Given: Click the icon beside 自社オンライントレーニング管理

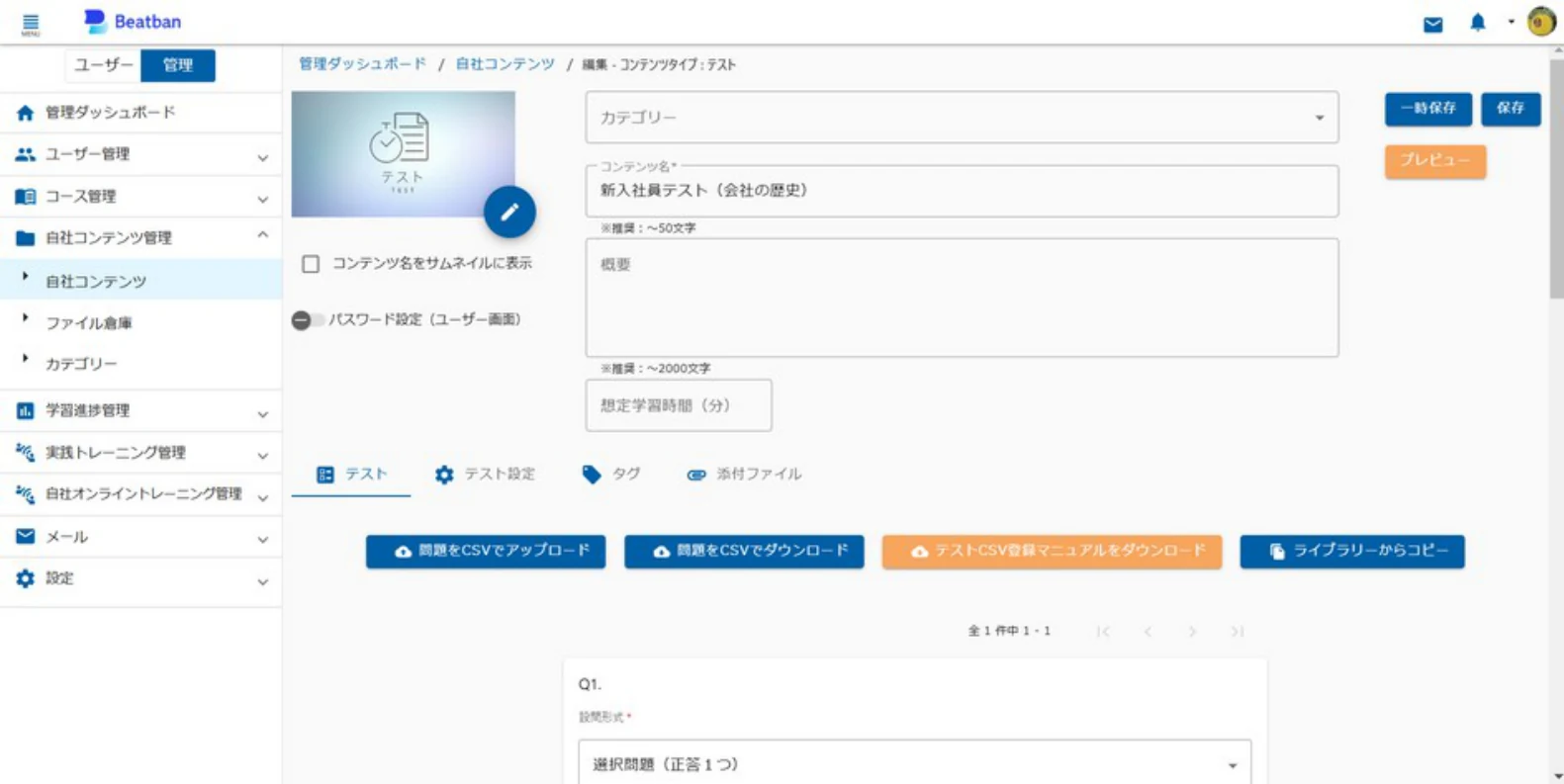Looking at the screenshot, I should (26, 493).
